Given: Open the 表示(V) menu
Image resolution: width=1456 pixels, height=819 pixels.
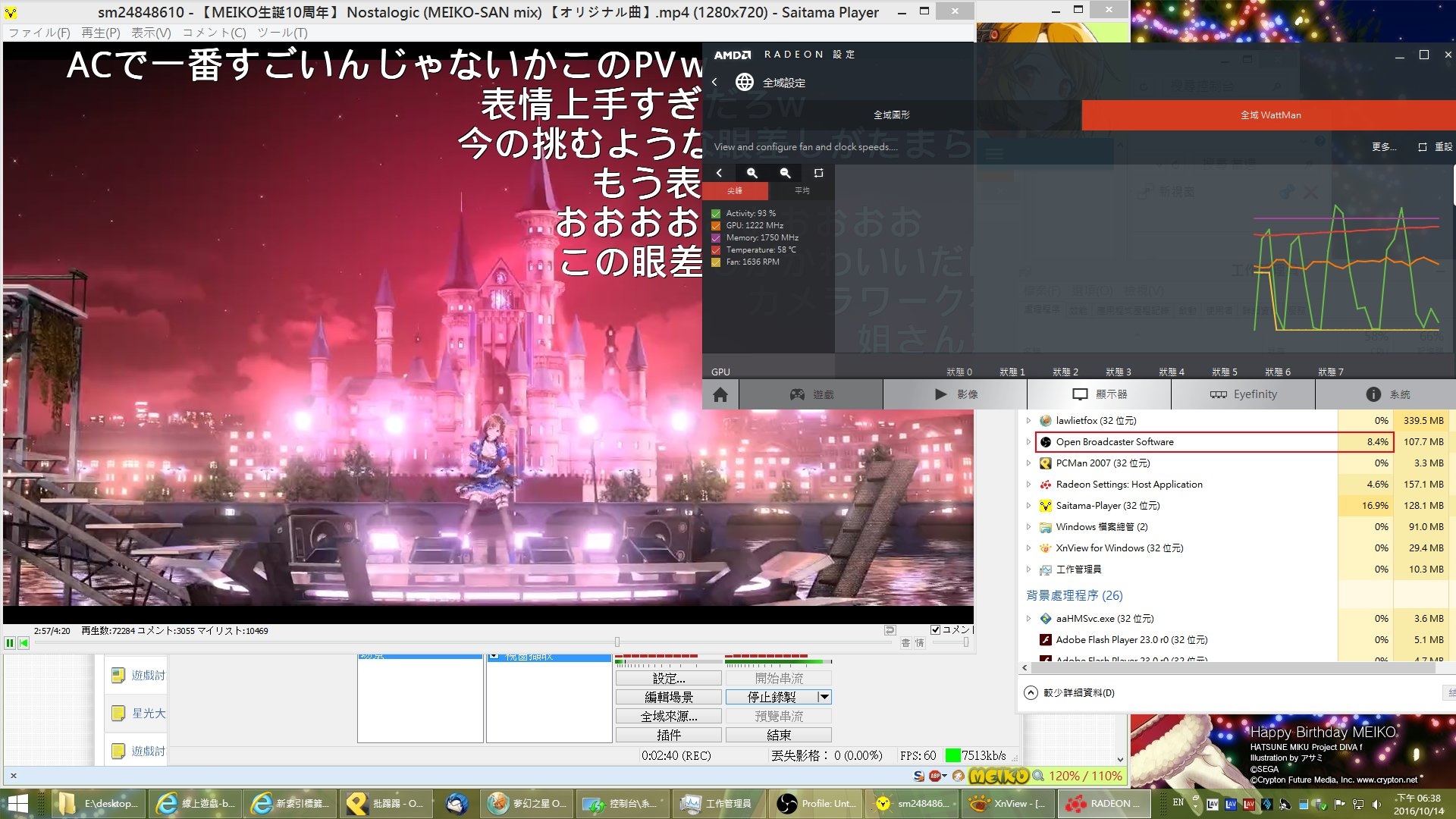Looking at the screenshot, I should [151, 33].
